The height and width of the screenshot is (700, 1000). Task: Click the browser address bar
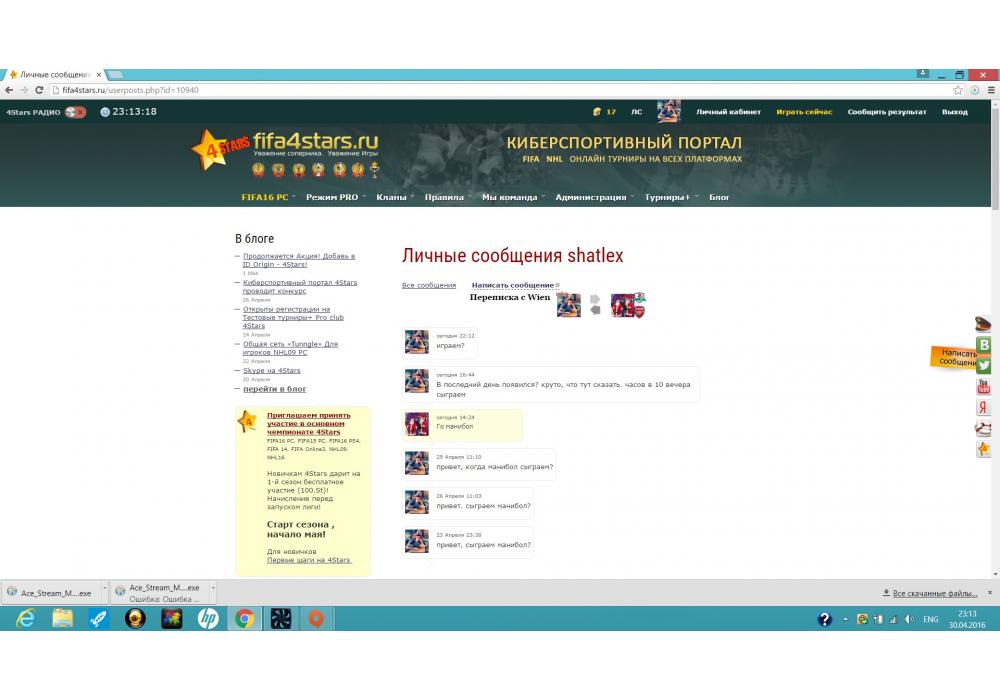click(x=500, y=90)
